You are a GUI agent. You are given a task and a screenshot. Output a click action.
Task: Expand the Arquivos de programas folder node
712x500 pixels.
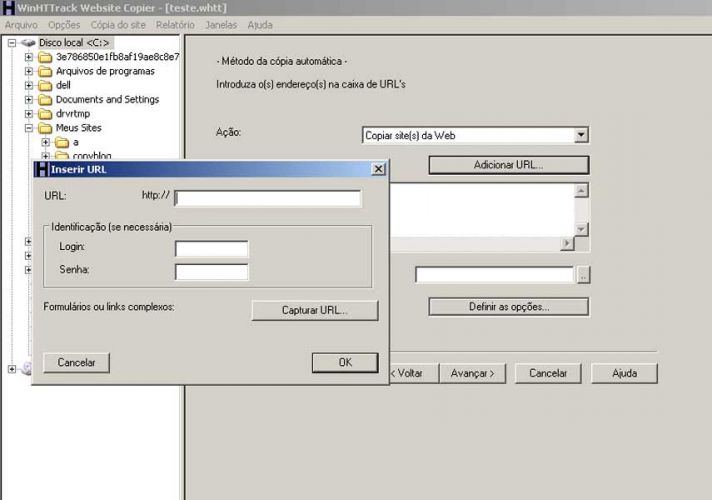[29, 71]
